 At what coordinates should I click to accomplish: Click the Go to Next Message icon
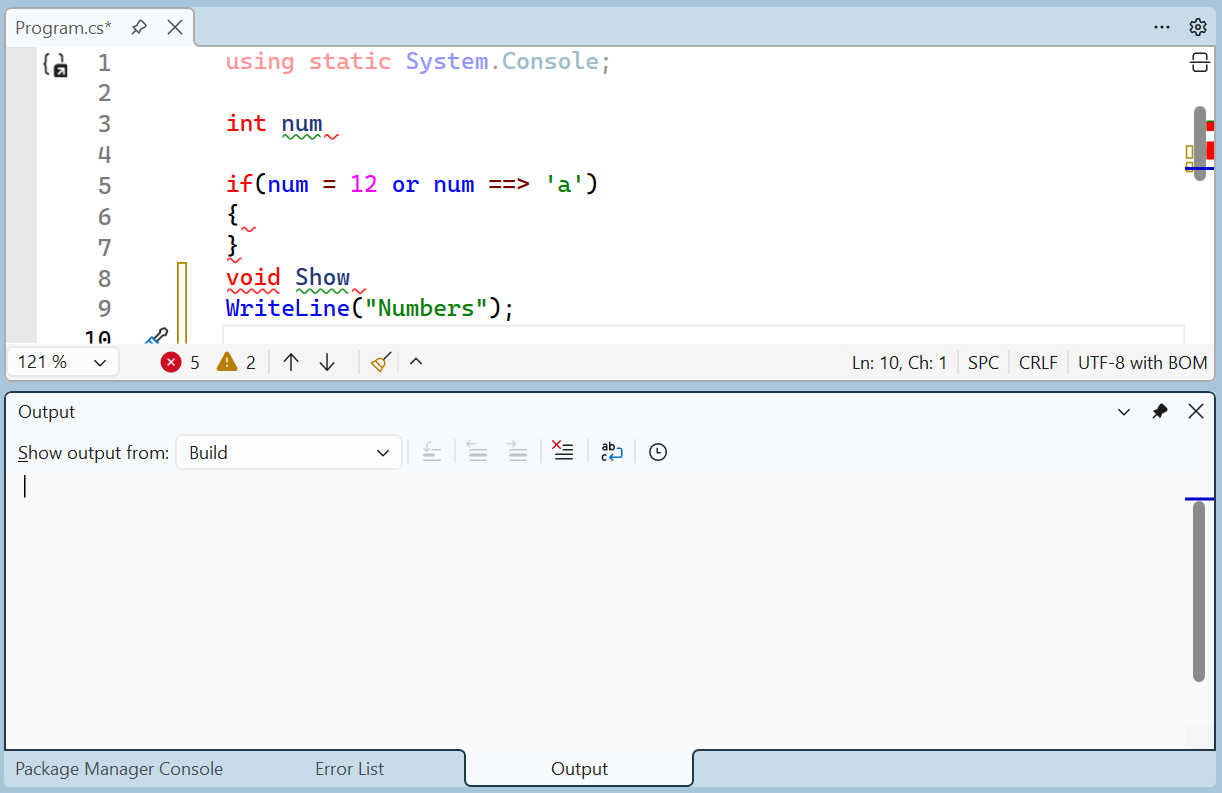(517, 452)
